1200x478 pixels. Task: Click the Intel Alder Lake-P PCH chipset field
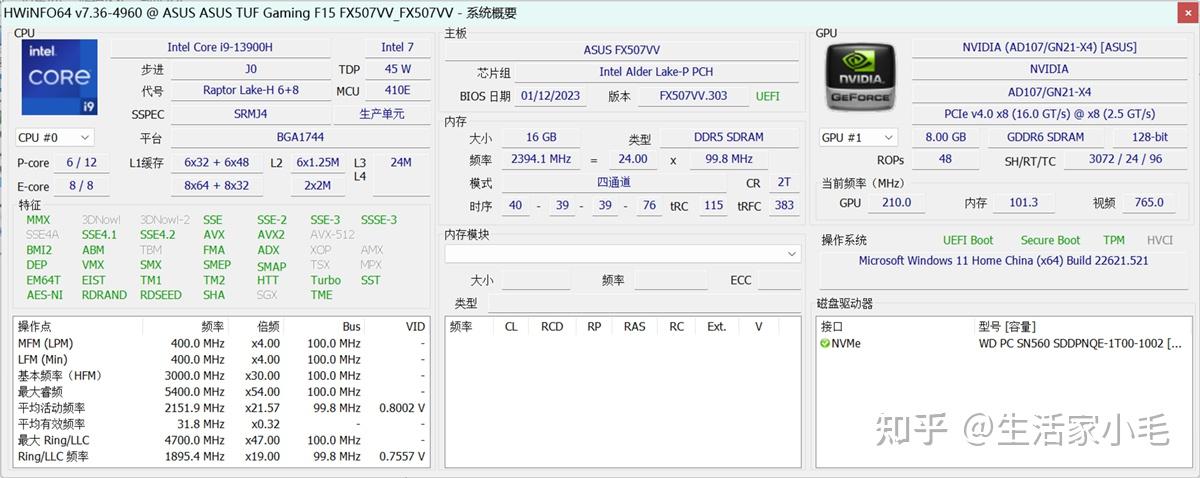[656, 72]
